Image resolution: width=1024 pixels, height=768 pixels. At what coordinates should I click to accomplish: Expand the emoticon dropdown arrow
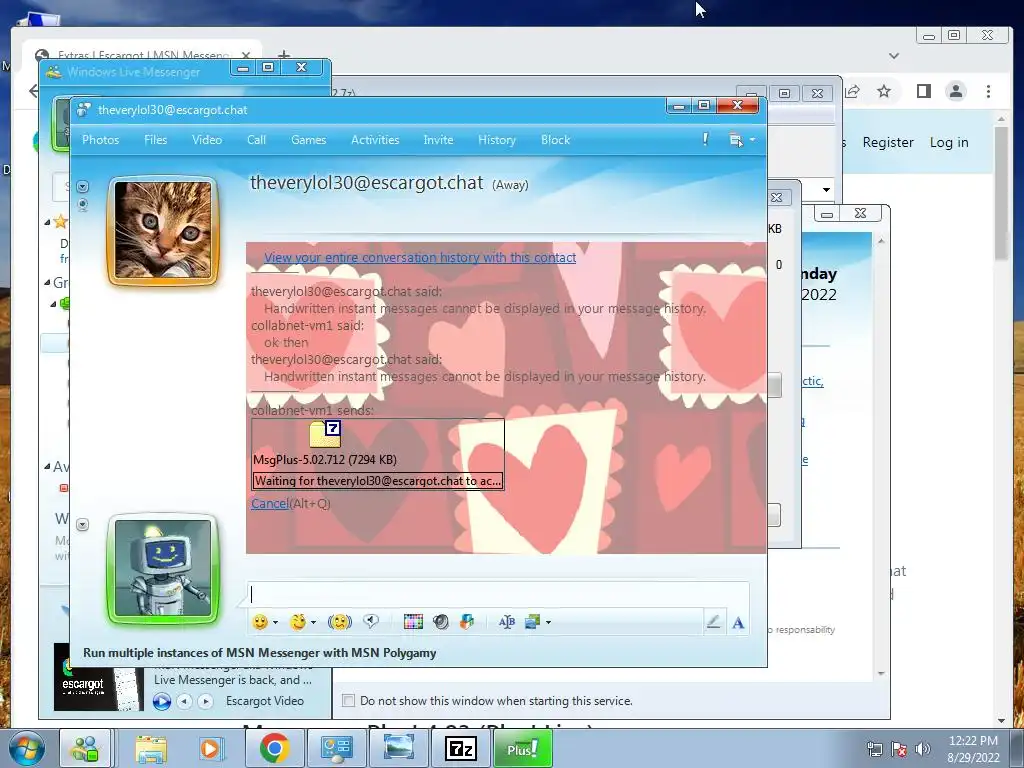point(275,622)
